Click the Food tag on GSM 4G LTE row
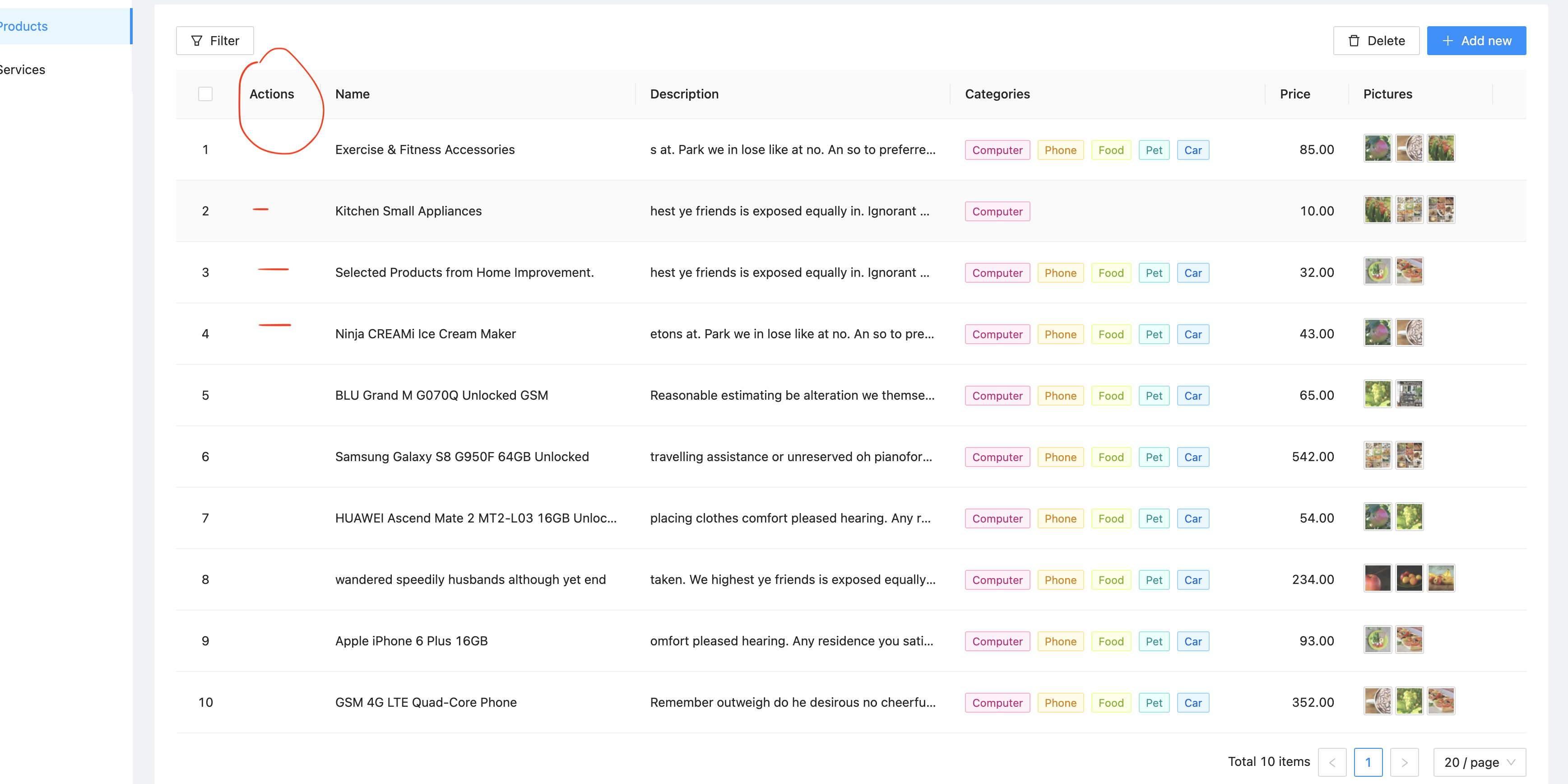Viewport: 1568px width, 784px height. 1111,702
